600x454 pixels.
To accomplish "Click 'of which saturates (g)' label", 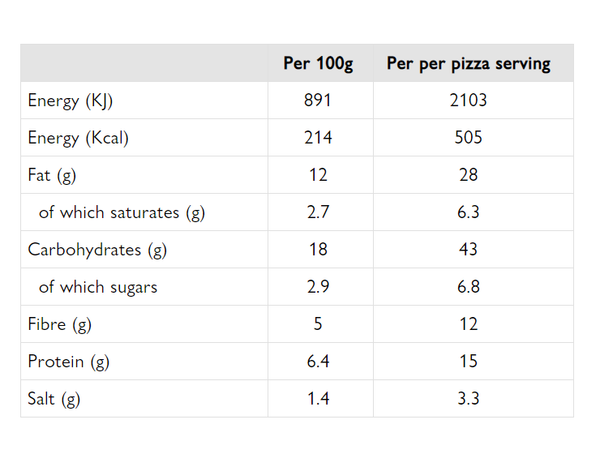I will [x=122, y=212].
